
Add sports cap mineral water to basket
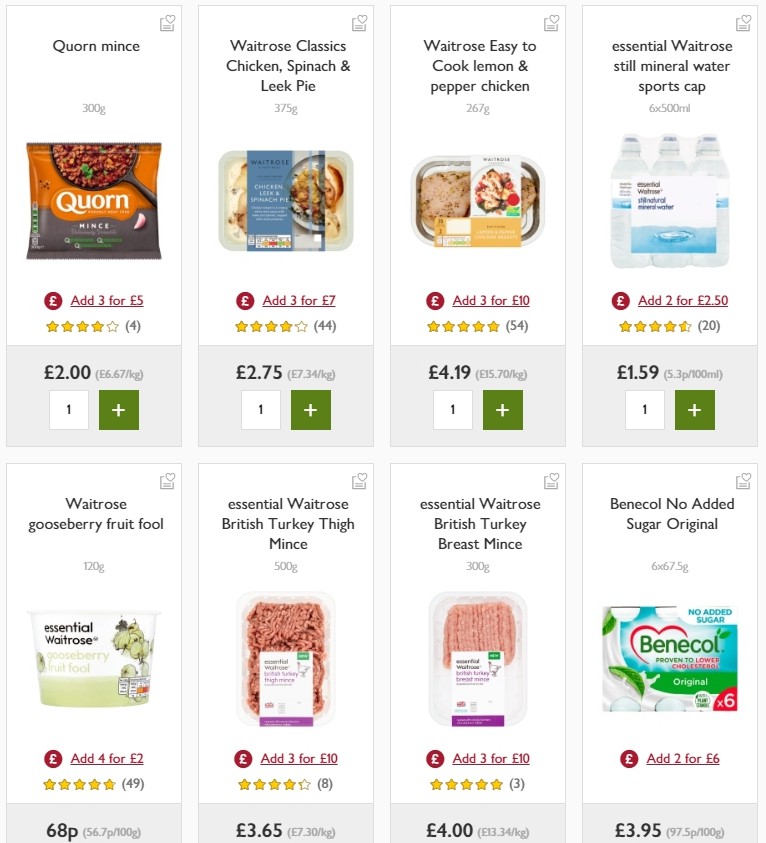point(695,409)
